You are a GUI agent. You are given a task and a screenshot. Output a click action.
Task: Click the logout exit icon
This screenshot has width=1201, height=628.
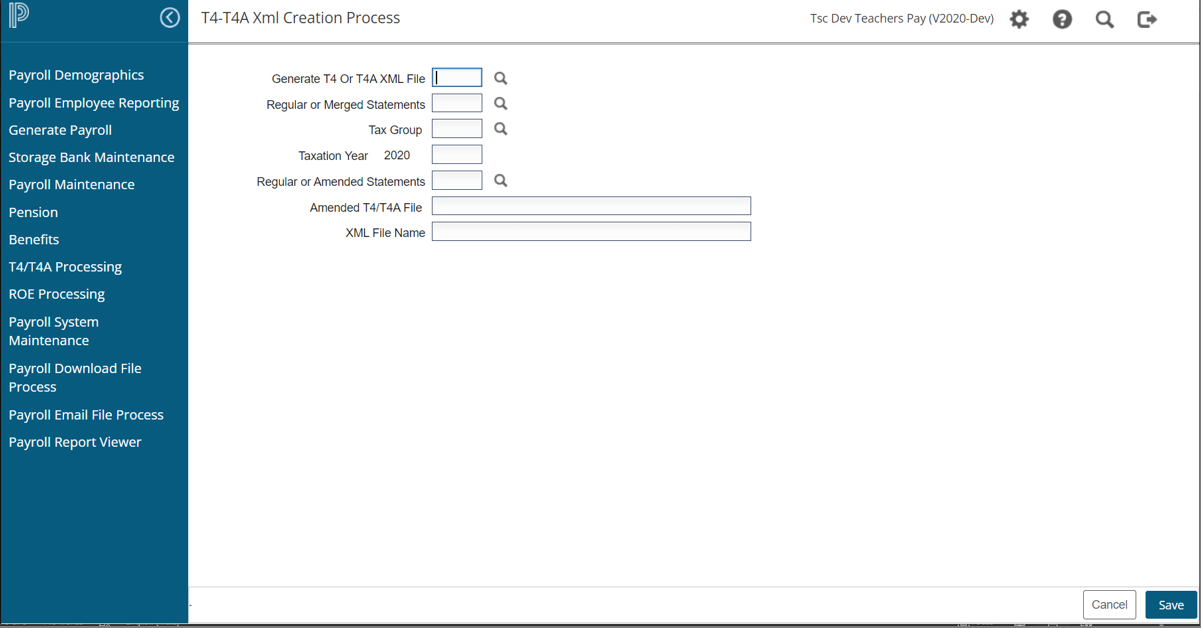point(1147,19)
